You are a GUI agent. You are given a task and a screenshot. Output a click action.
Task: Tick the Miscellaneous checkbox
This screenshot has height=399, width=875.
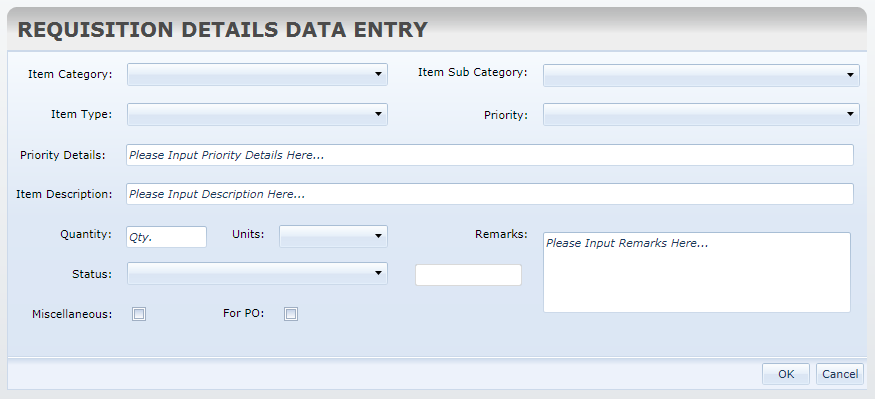(139, 314)
